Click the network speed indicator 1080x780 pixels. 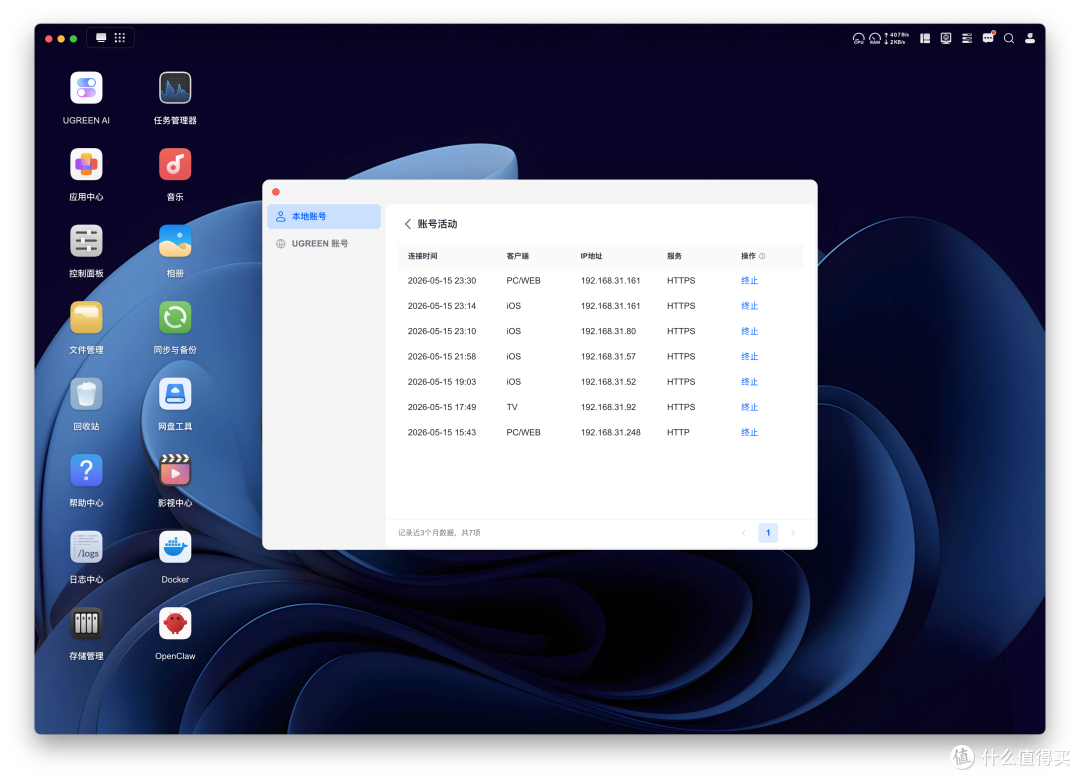897,39
